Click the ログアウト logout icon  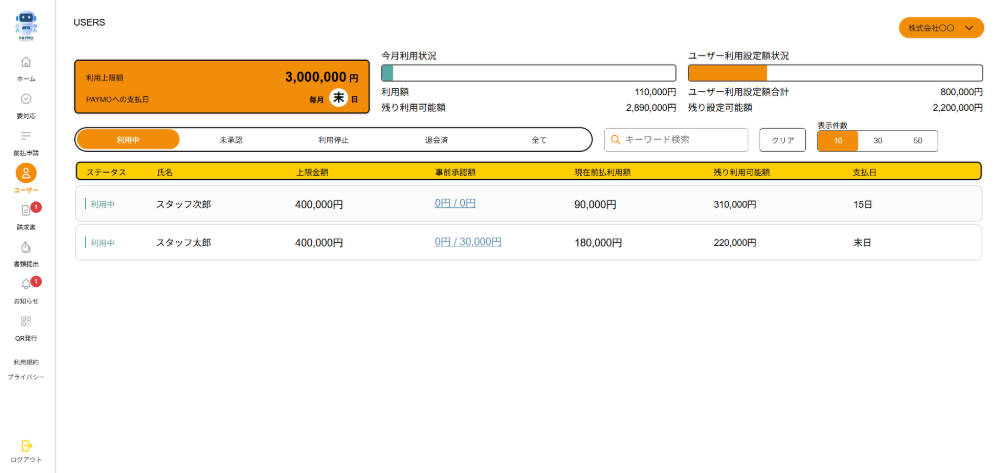(26, 446)
